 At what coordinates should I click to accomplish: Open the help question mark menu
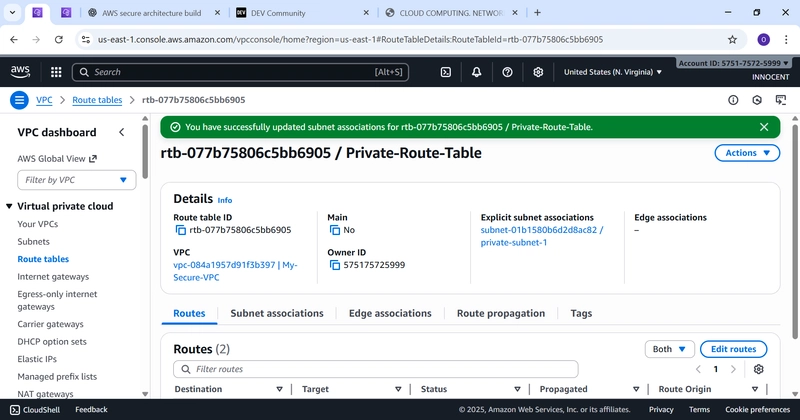tap(507, 72)
